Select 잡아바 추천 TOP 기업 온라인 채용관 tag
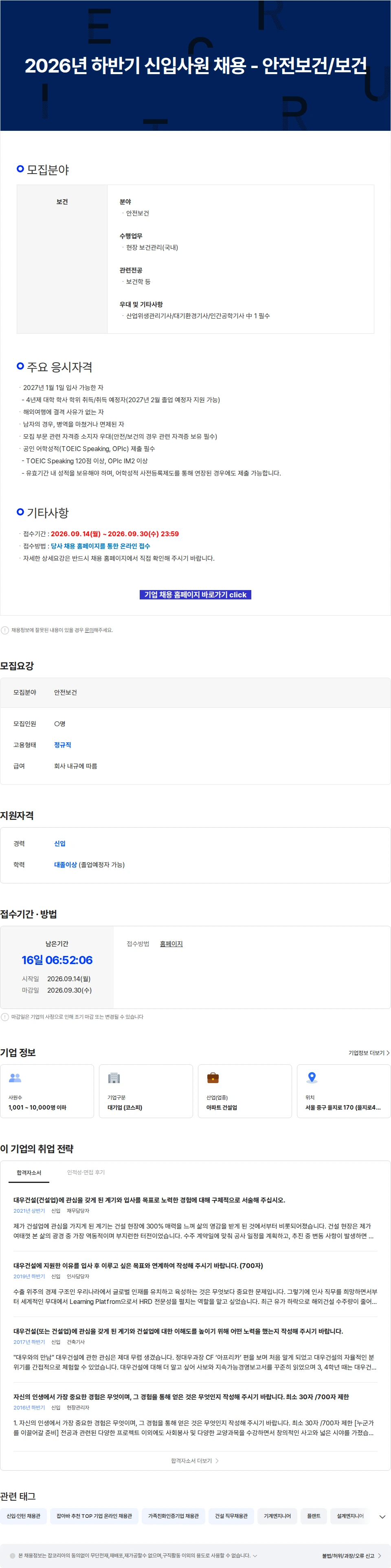Image resolution: width=391 pixels, height=1568 pixels. tap(94, 1516)
